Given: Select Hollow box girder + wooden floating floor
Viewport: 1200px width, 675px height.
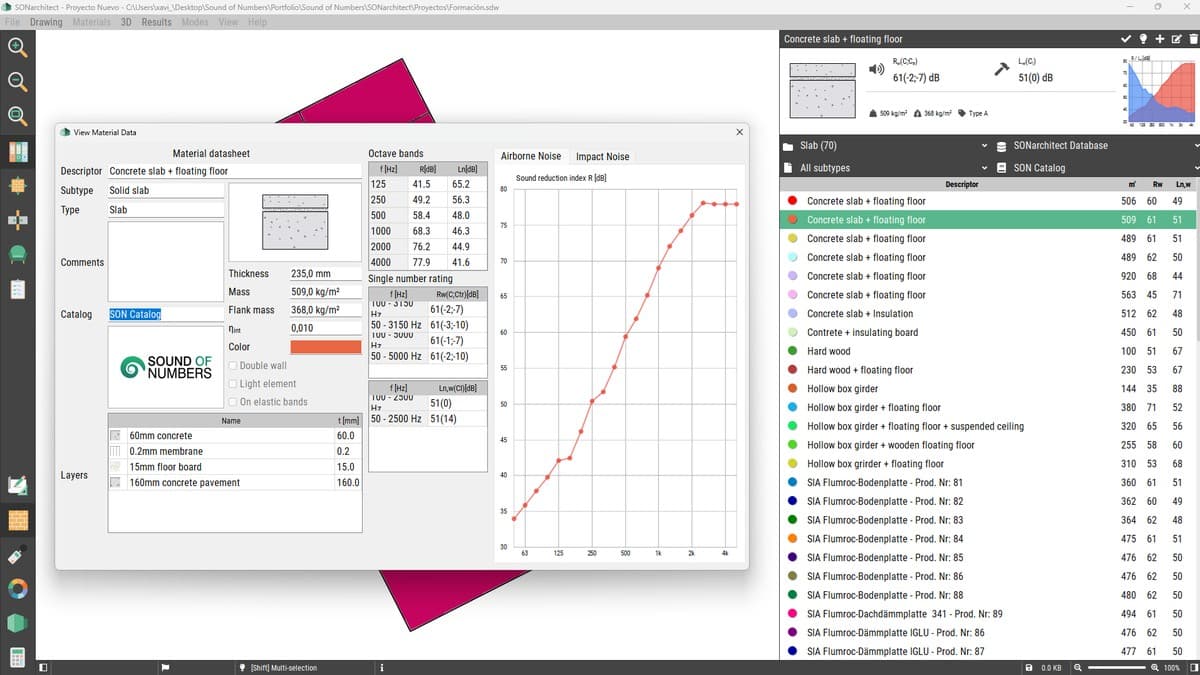Looking at the screenshot, I should pos(990,445).
